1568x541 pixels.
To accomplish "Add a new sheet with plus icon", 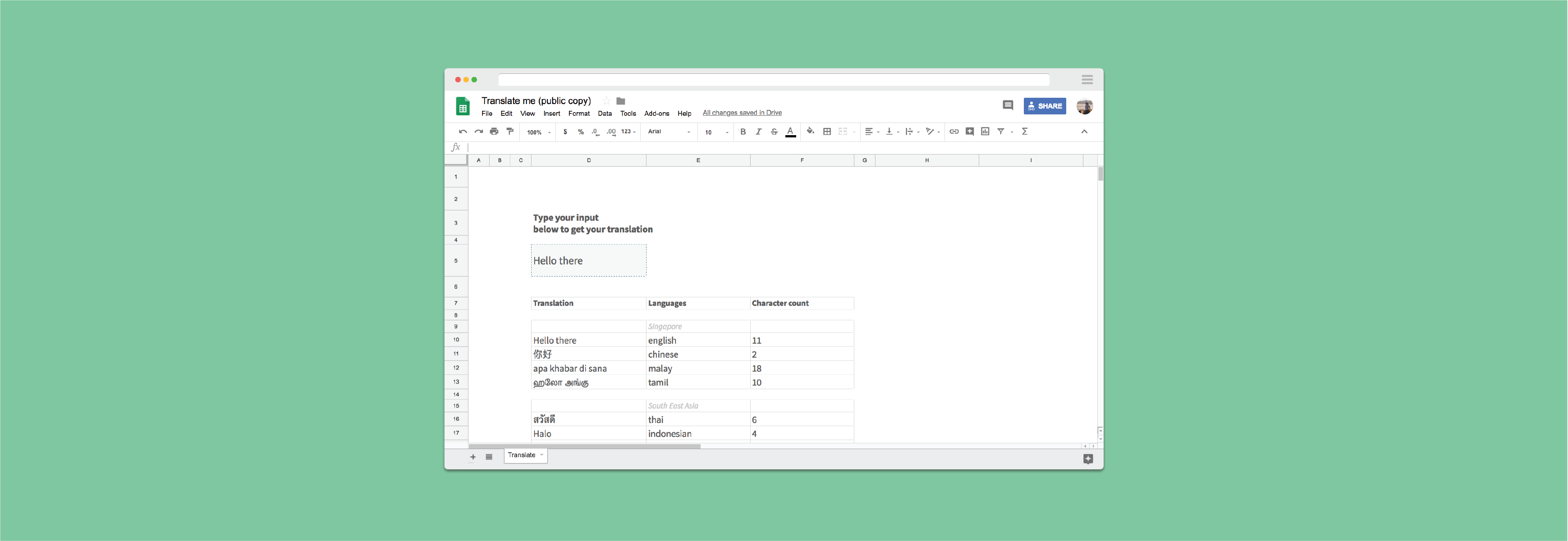I will tap(472, 457).
